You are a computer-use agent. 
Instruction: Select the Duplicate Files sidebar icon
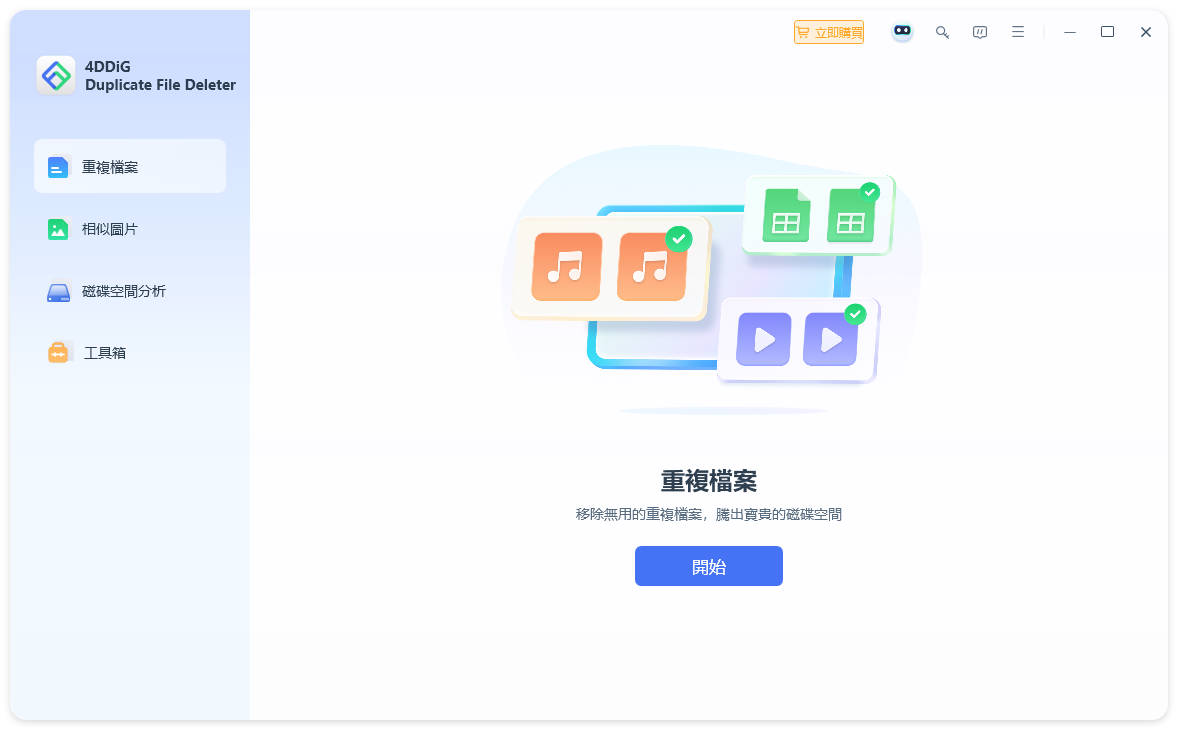[57, 166]
